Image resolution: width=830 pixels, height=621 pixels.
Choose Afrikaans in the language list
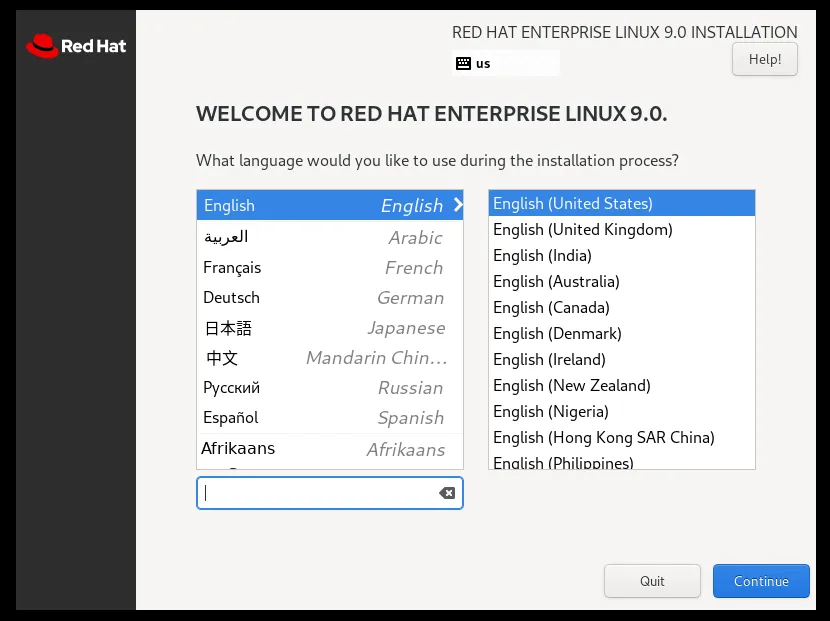330,449
